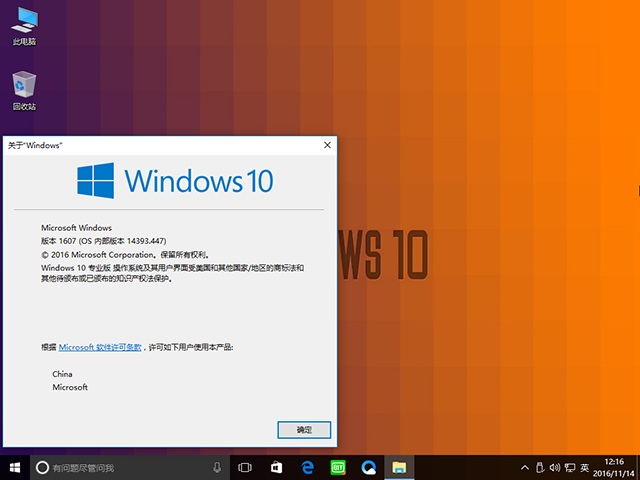
Task: Expand the hidden system tray icons
Action: click(x=524, y=467)
